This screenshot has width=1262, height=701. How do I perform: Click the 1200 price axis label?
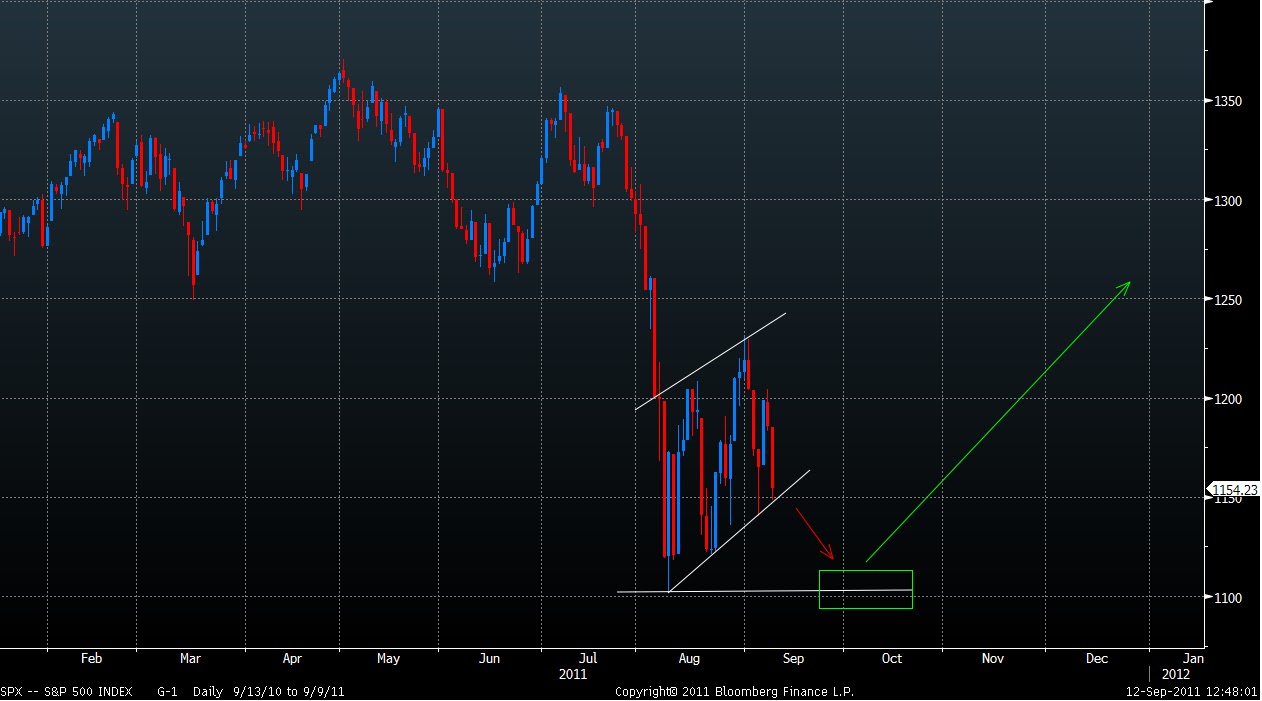point(1228,399)
